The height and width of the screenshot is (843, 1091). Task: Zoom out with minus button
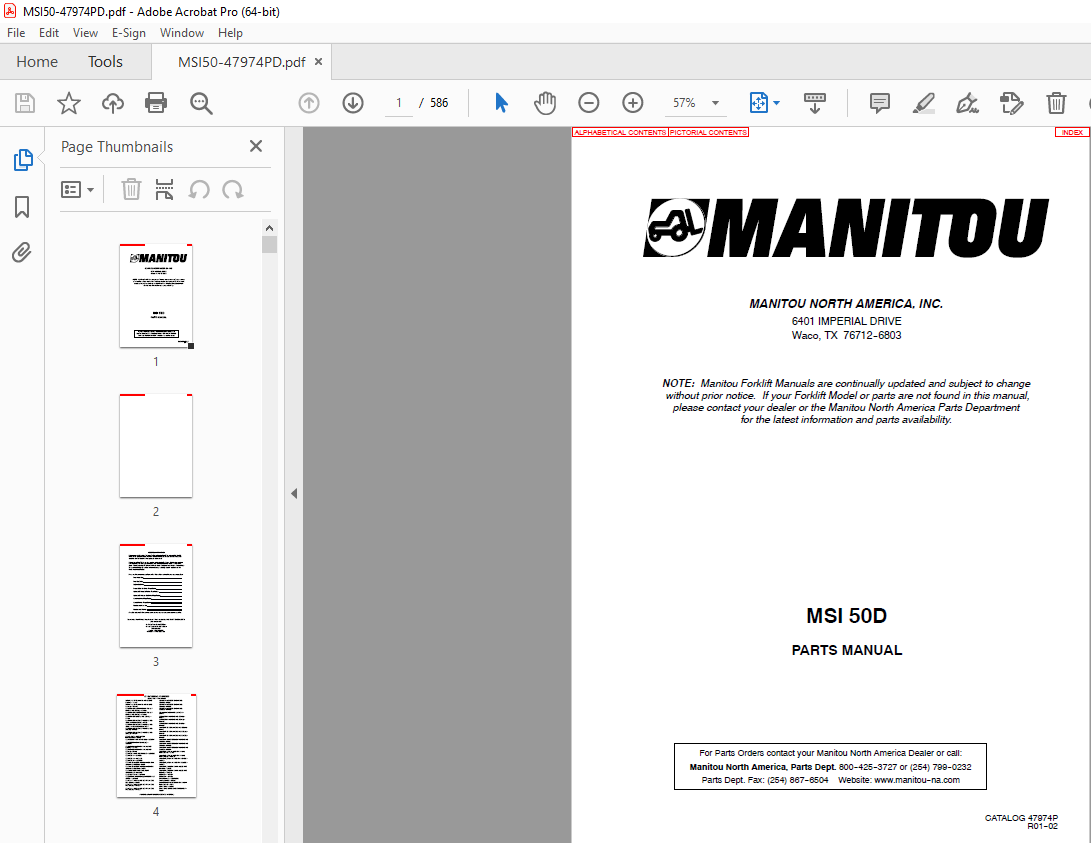coord(589,103)
